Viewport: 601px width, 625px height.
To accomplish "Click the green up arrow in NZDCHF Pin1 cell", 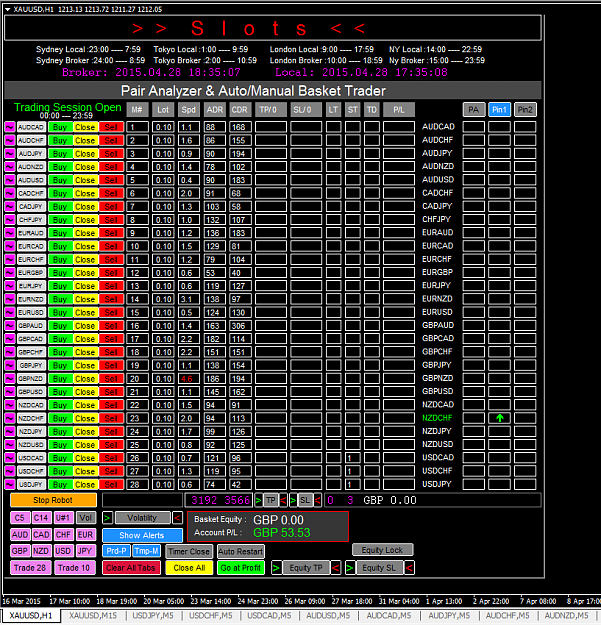I will [500, 418].
